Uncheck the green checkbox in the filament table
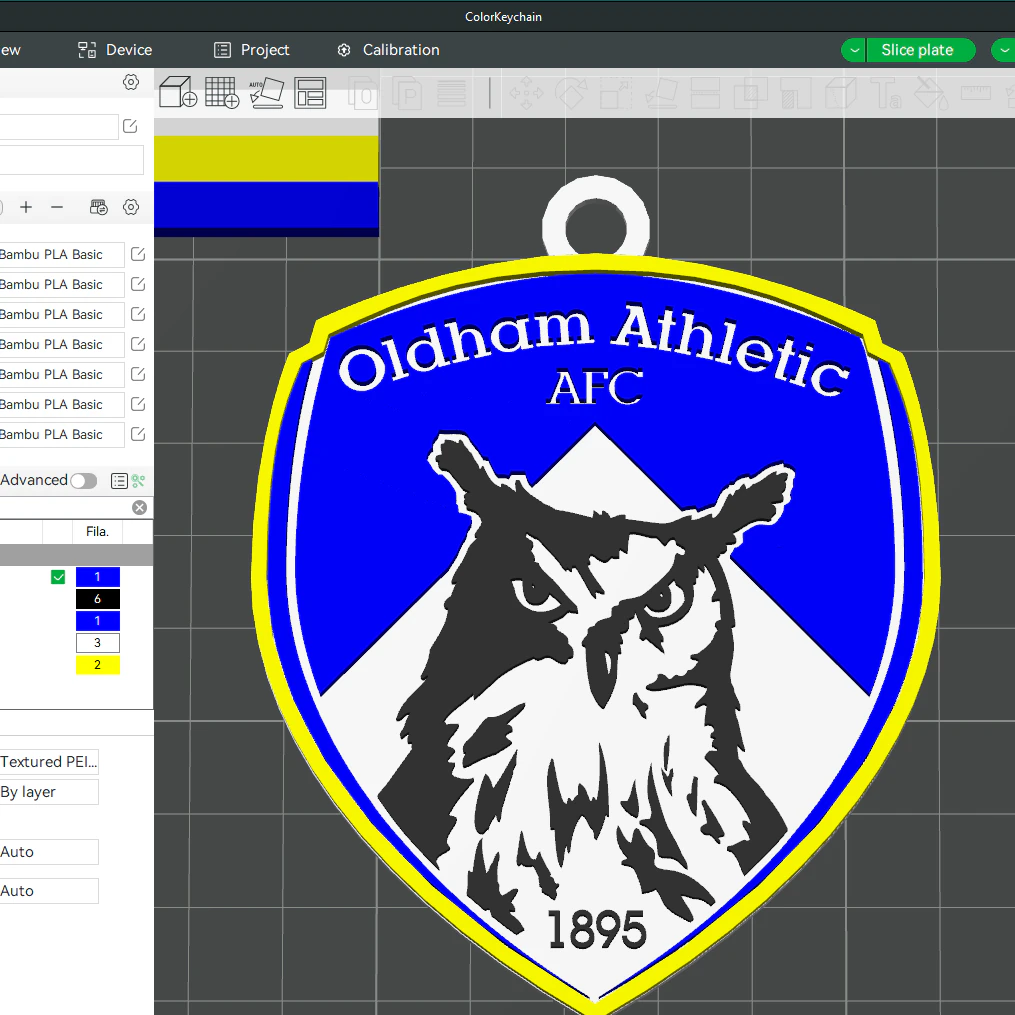 click(57, 577)
